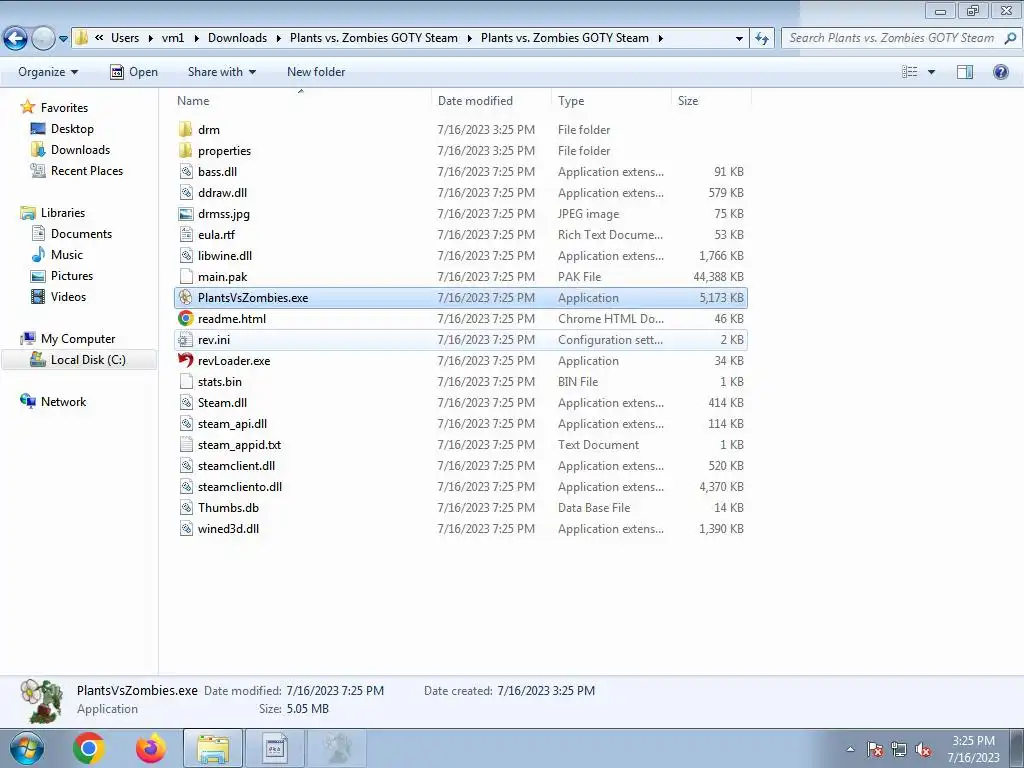The image size is (1024, 768).
Task: Expand the arrow after the Downloads breadcrumb
Action: click(x=277, y=39)
